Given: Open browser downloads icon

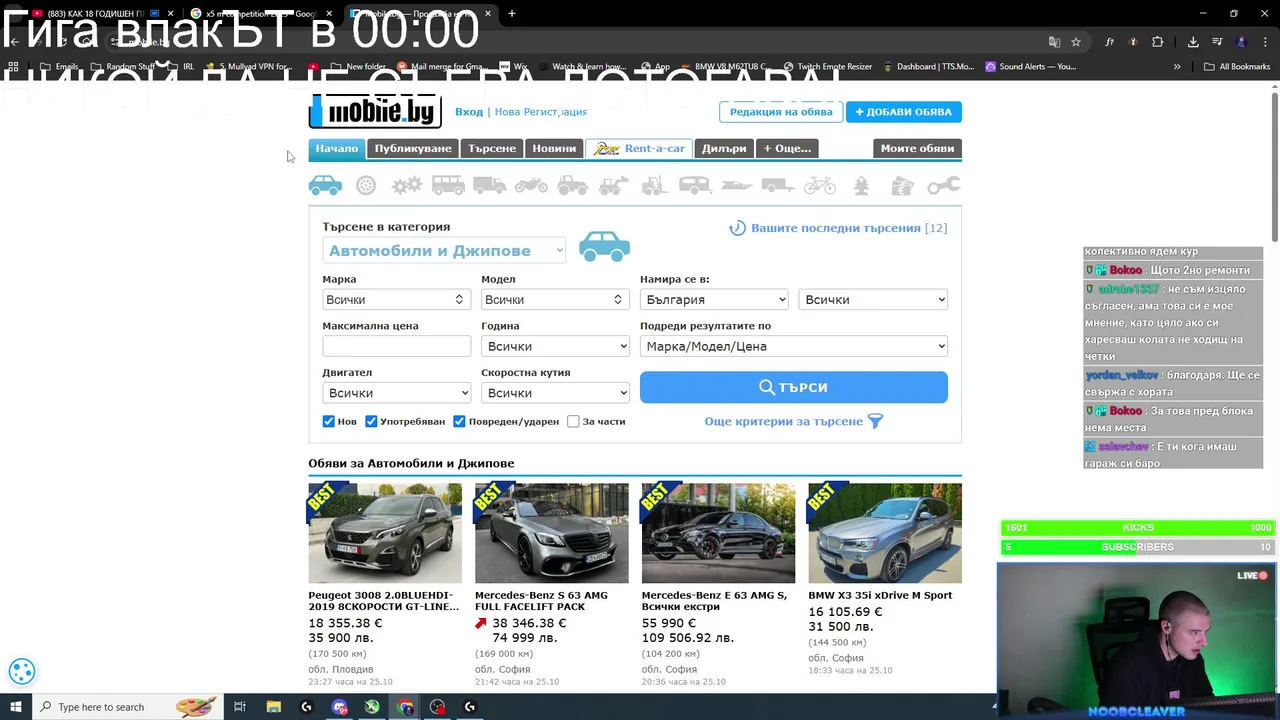Looking at the screenshot, I should (1193, 42).
